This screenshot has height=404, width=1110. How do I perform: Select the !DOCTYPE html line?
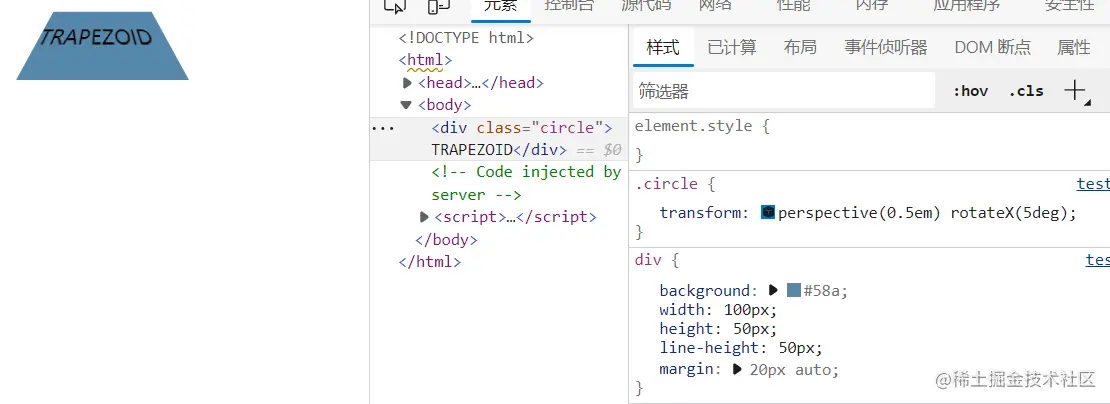466,37
